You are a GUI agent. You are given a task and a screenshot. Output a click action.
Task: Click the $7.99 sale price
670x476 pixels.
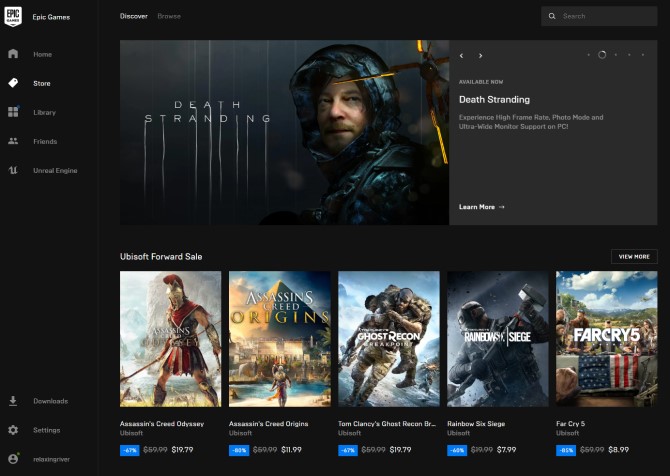pos(506,450)
